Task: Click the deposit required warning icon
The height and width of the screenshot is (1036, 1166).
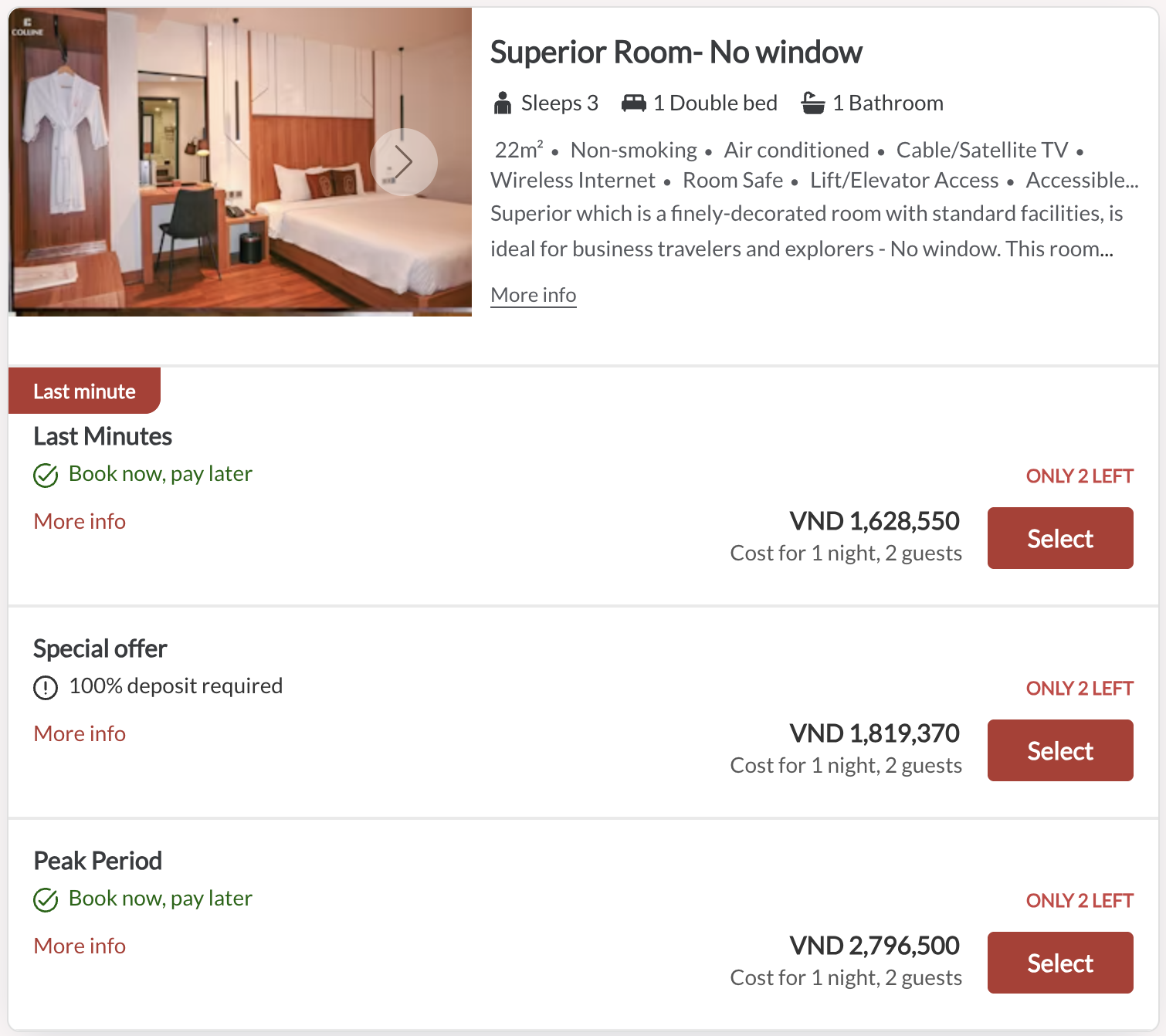Action: click(x=46, y=687)
